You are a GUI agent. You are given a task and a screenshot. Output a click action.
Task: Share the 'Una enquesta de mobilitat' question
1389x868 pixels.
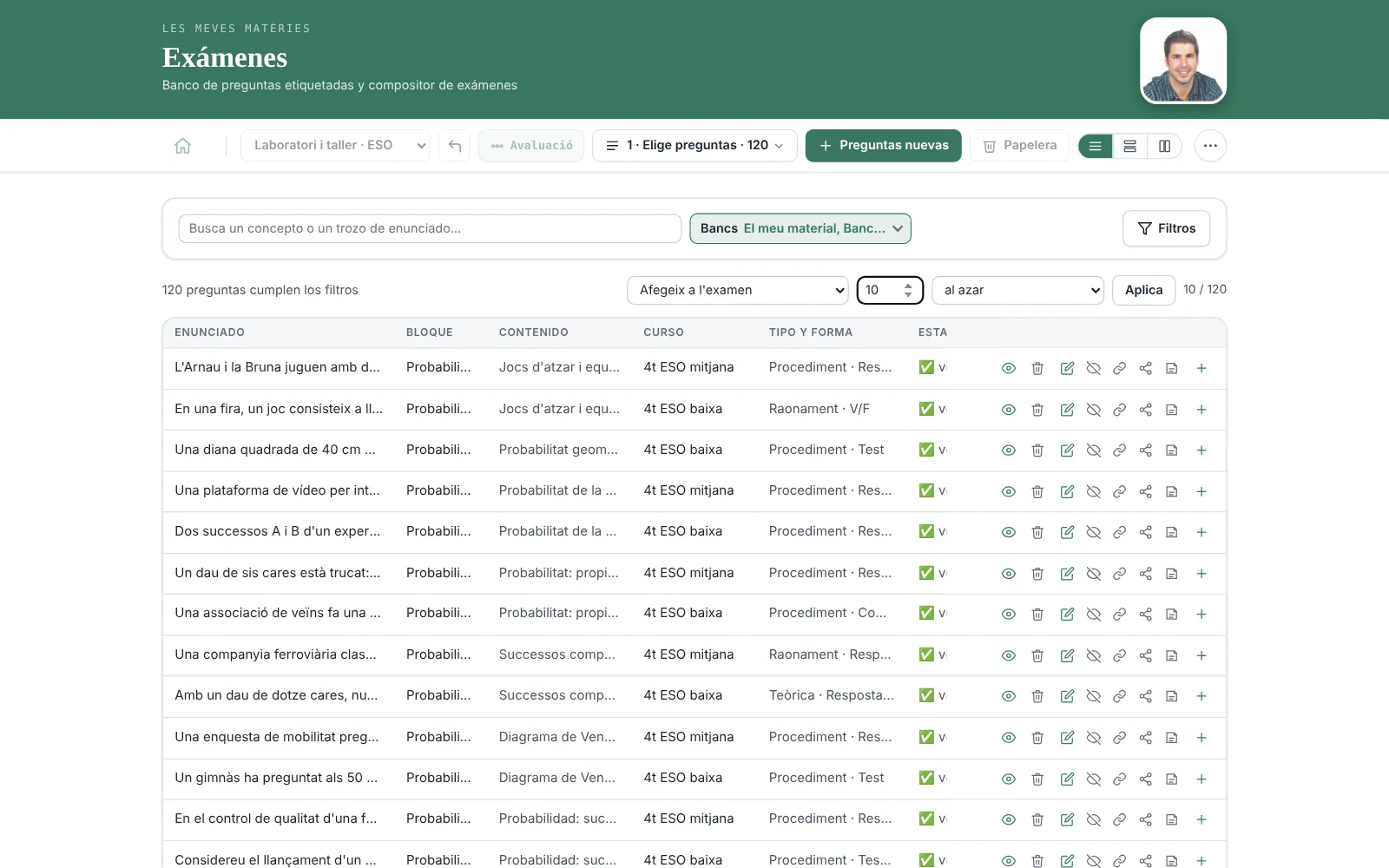click(x=1146, y=738)
